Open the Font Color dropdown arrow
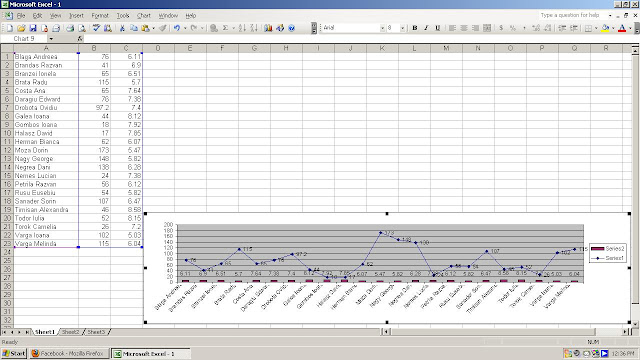This screenshot has height=360, width=640. pos(630,28)
